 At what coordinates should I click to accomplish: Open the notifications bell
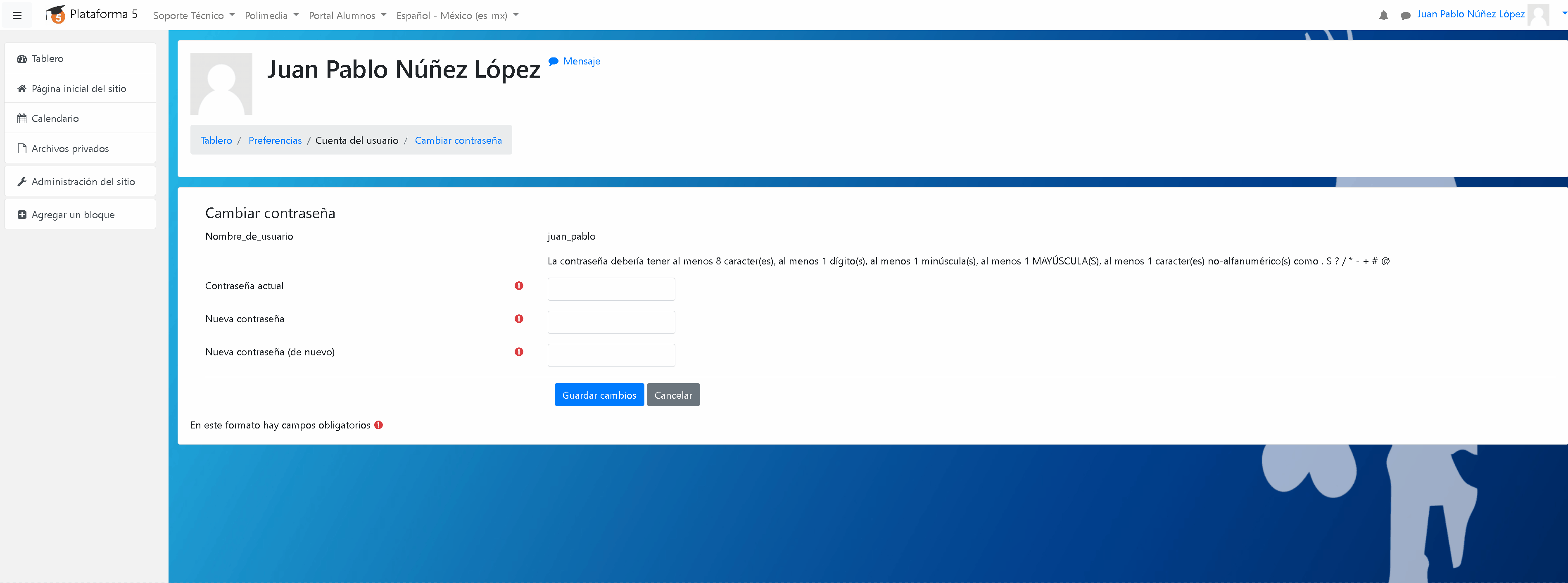(x=1383, y=15)
